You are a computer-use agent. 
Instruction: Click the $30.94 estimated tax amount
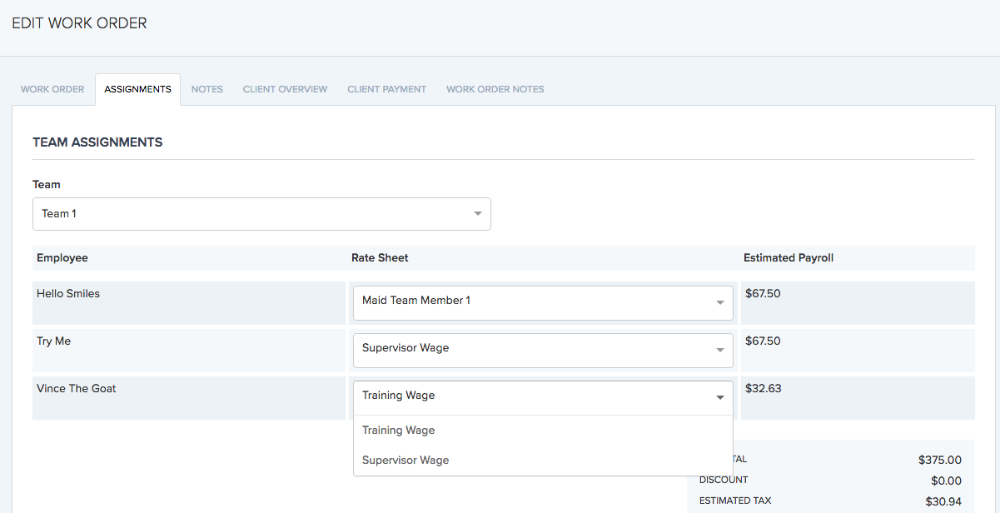pyautogui.click(x=943, y=502)
